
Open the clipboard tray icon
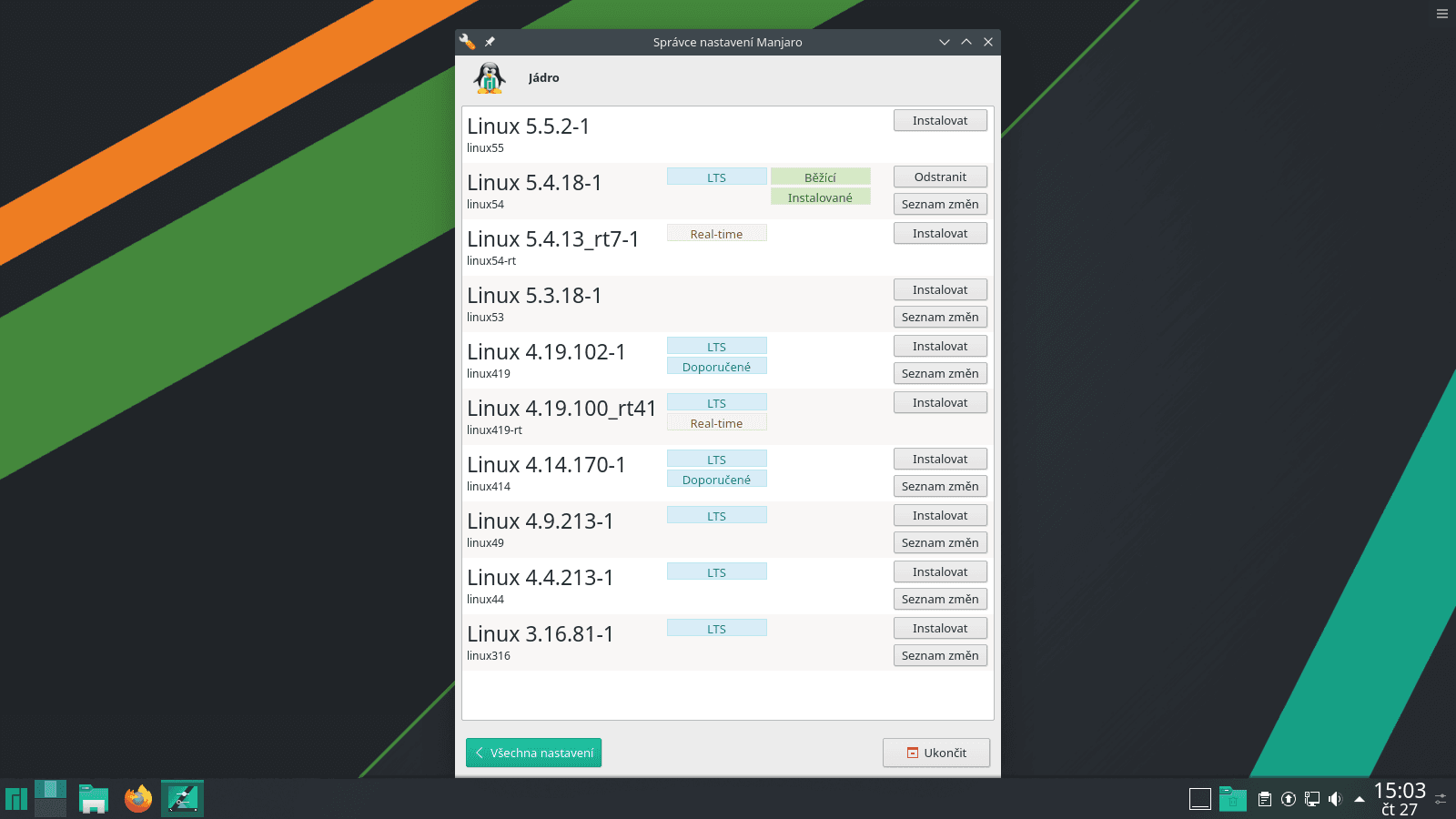coord(1265,799)
